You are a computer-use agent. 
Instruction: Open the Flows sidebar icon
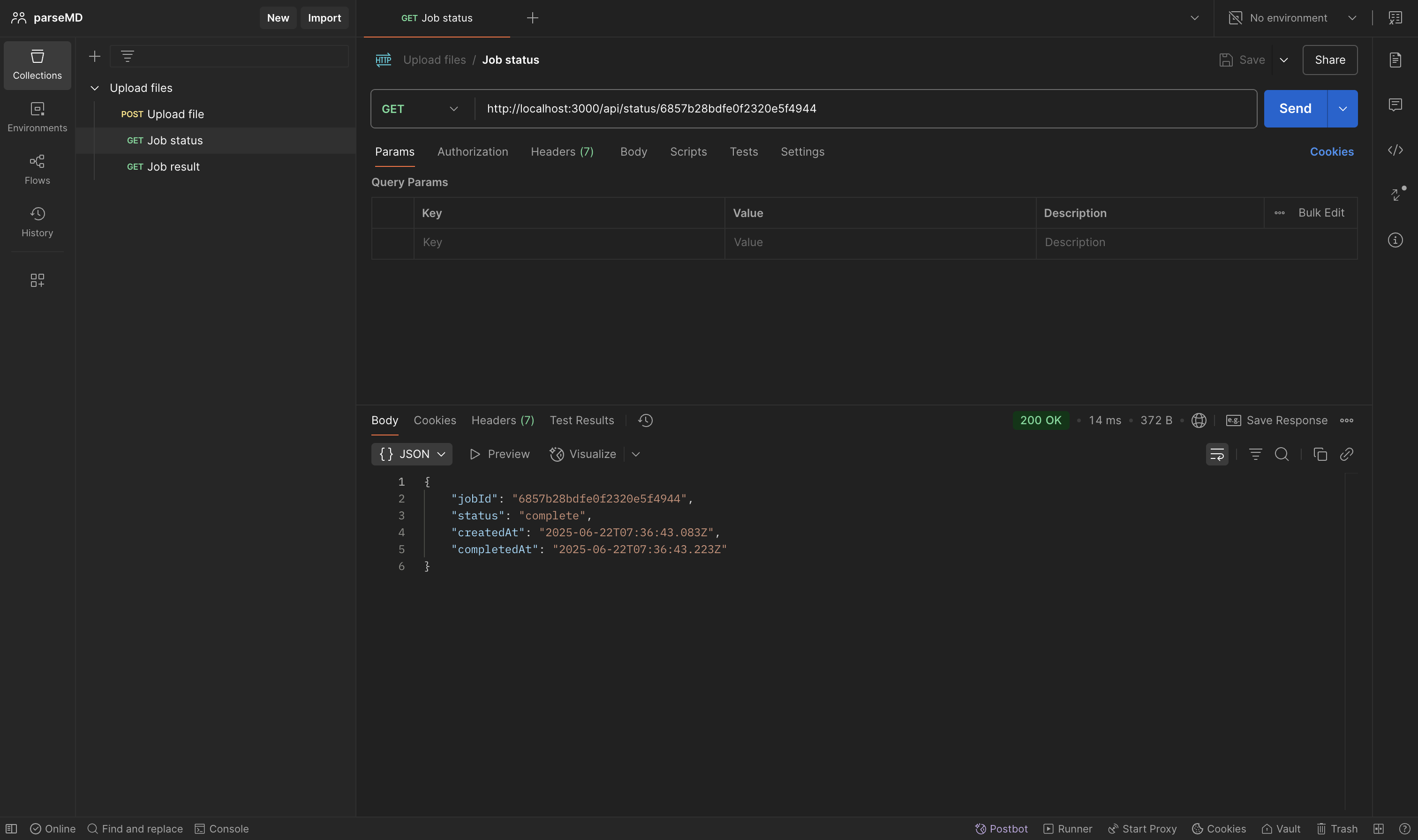point(38,170)
